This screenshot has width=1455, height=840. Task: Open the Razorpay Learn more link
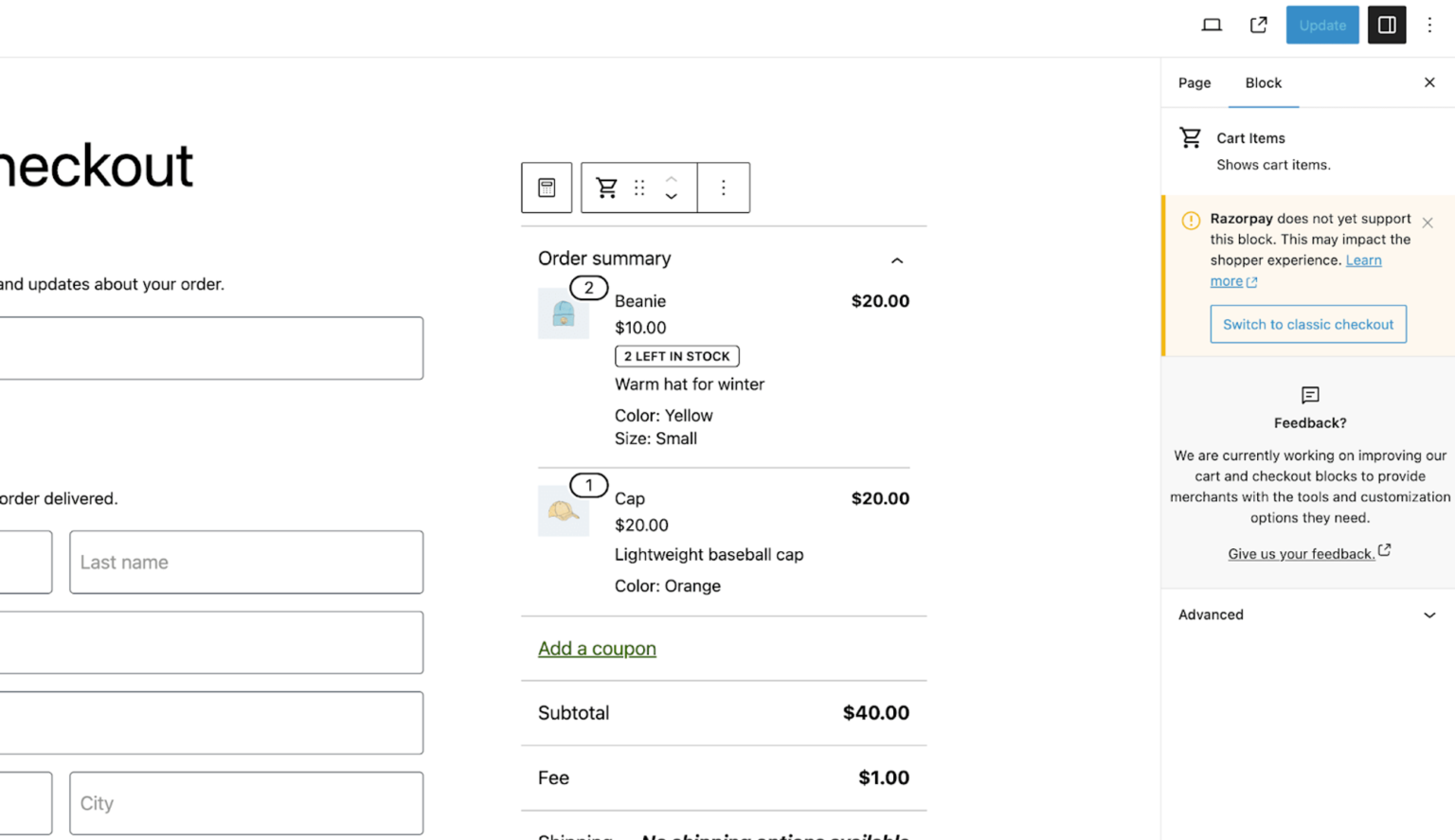click(x=1363, y=259)
